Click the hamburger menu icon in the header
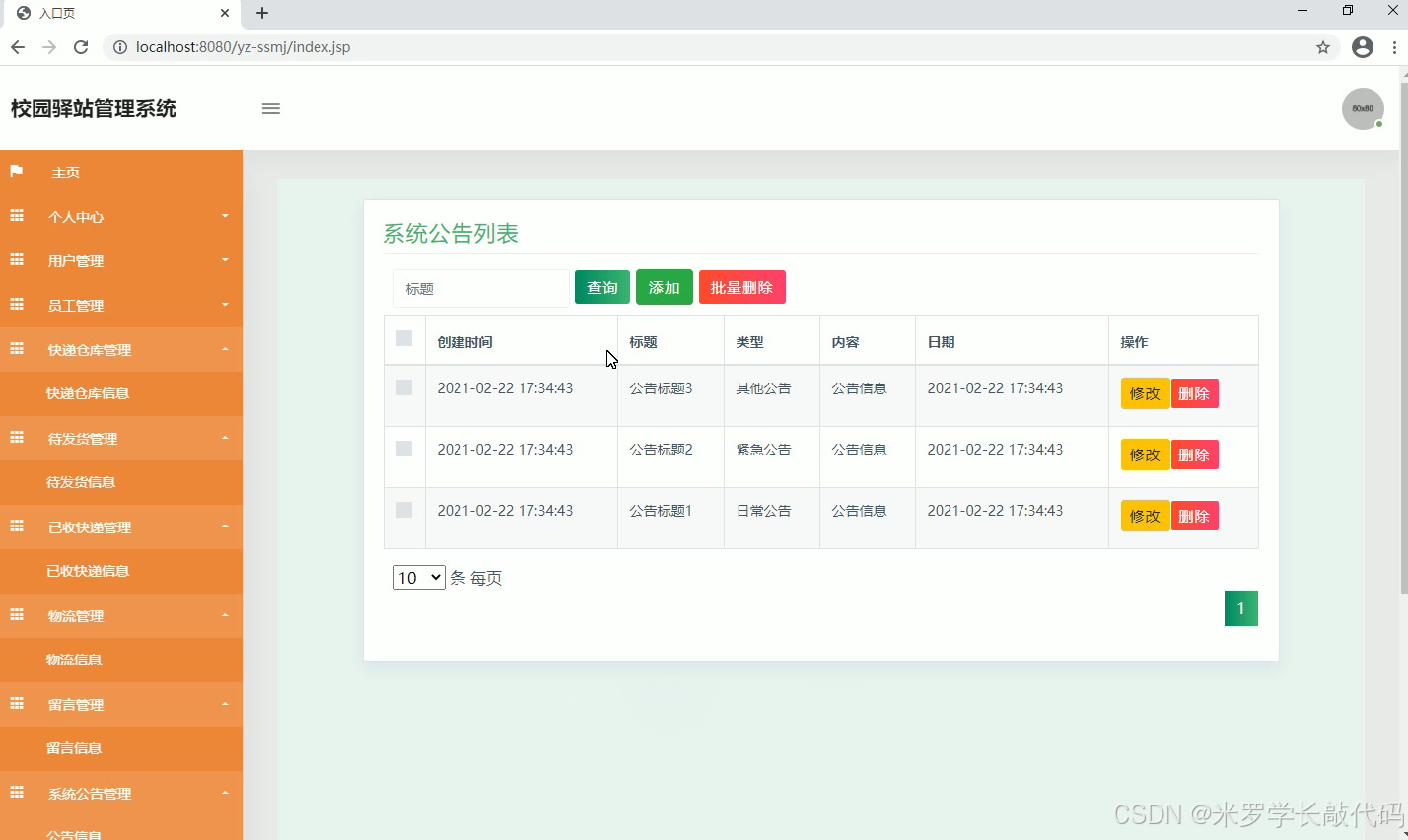The height and width of the screenshot is (840, 1408). (270, 108)
